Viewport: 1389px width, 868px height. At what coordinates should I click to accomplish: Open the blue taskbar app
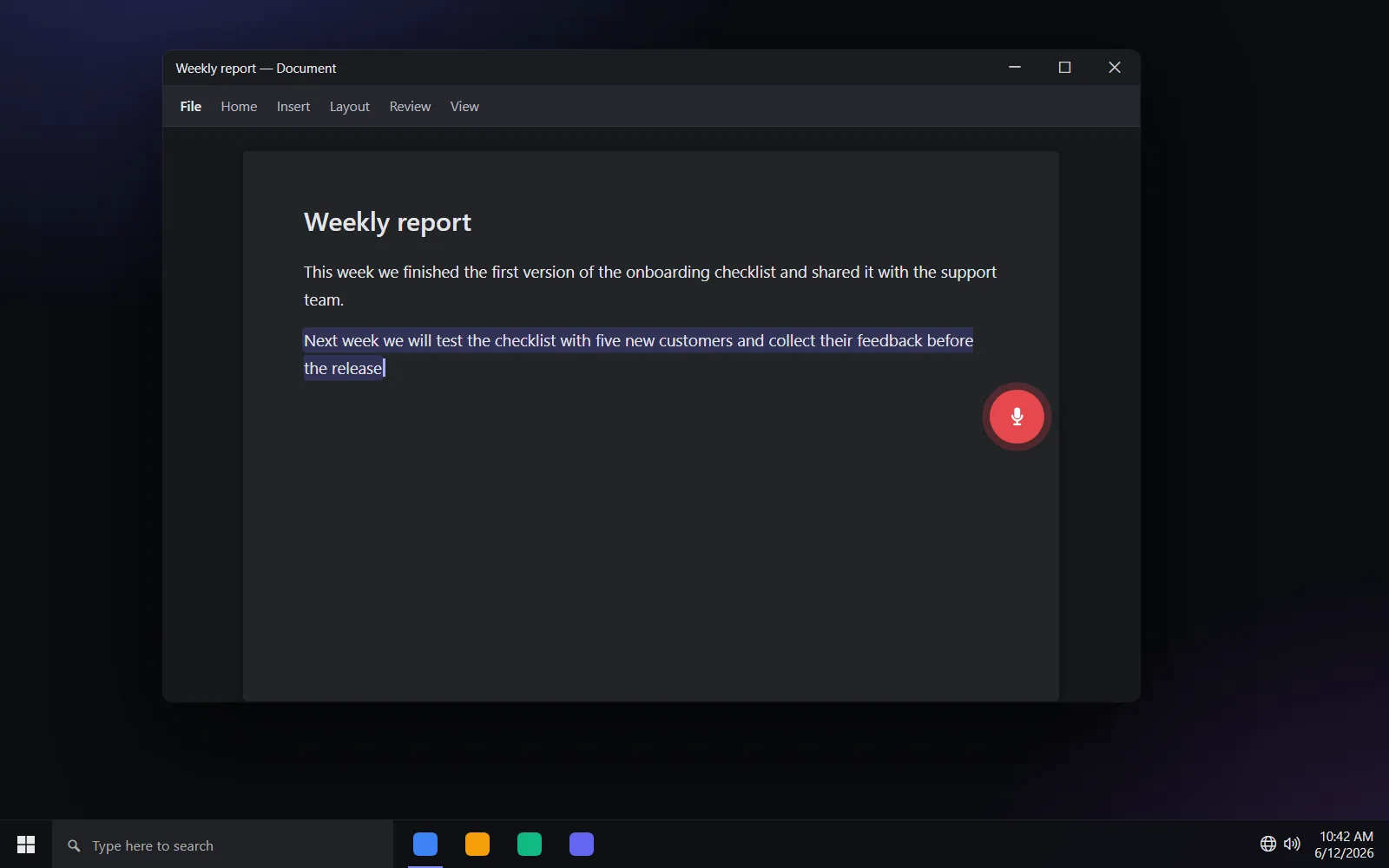click(x=425, y=845)
